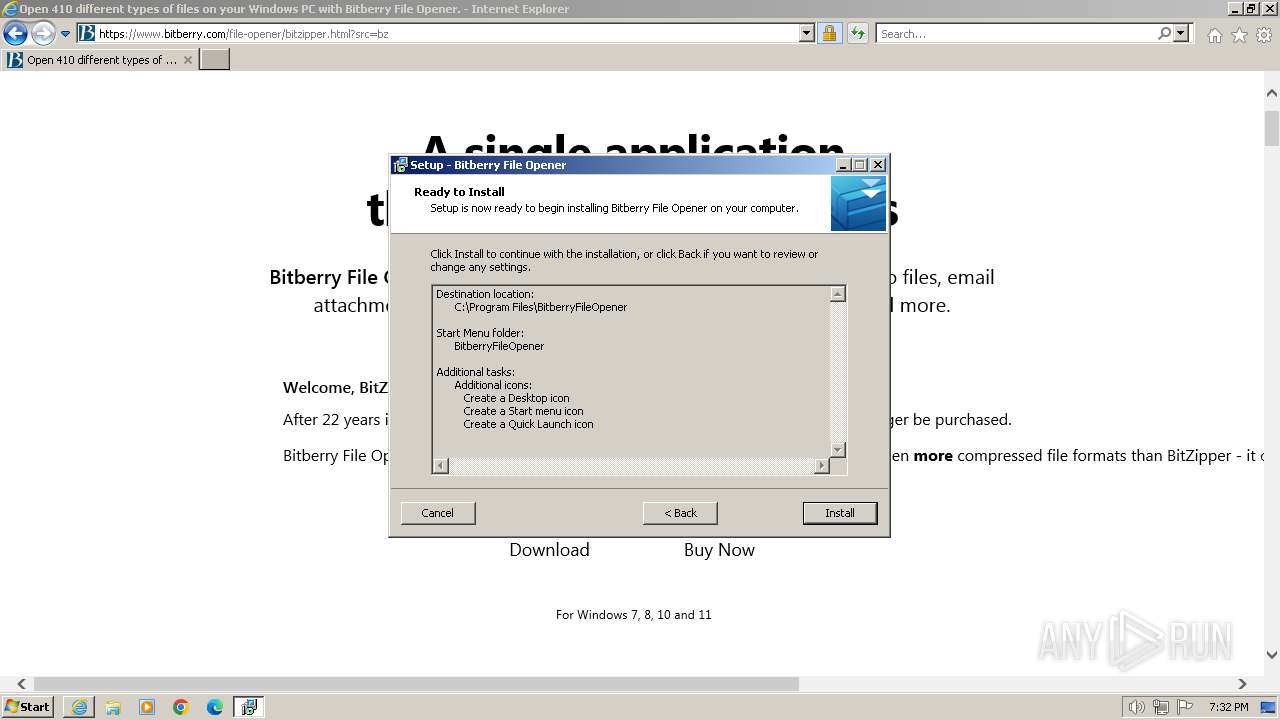Click 'For Windows 7, 8, 10 and 11' text
The image size is (1280, 720).
[x=634, y=615]
